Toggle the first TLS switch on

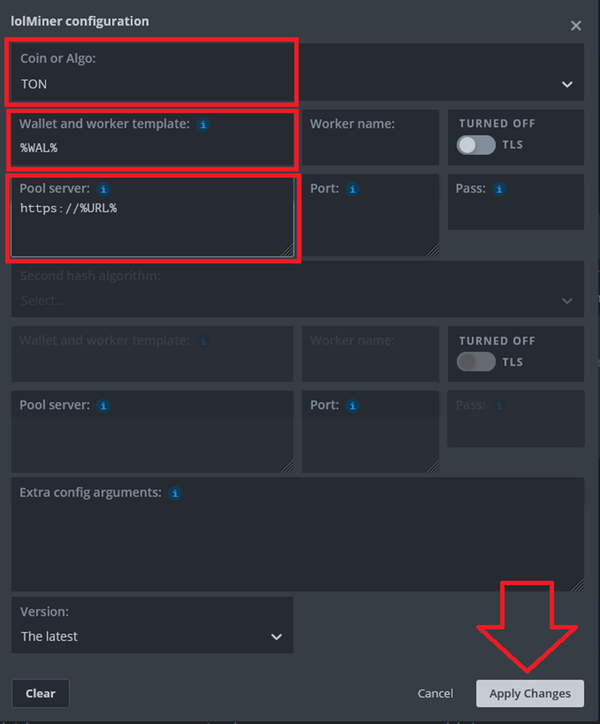476,145
